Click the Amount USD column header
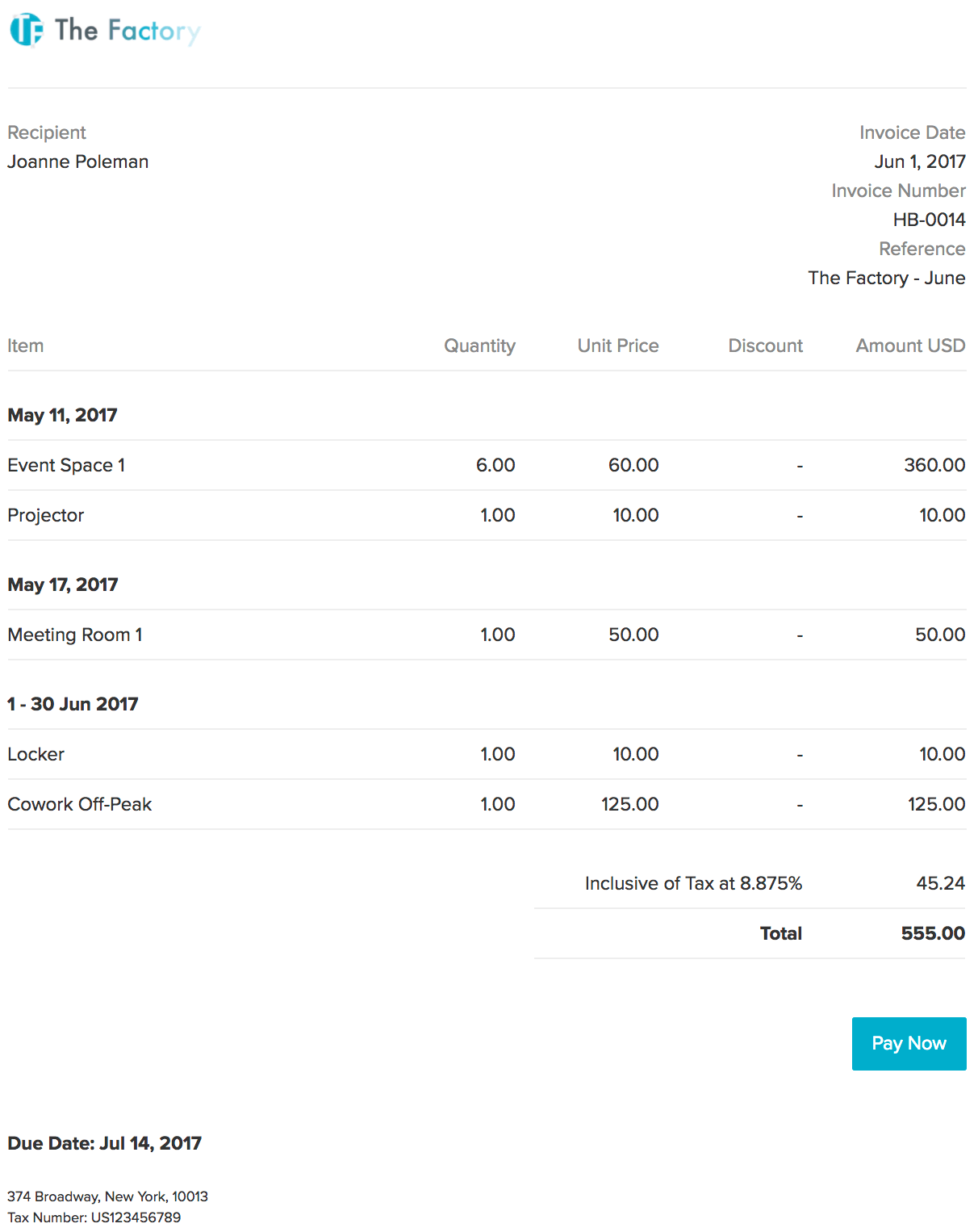Image resolution: width=978 pixels, height=1232 pixels. tap(910, 346)
